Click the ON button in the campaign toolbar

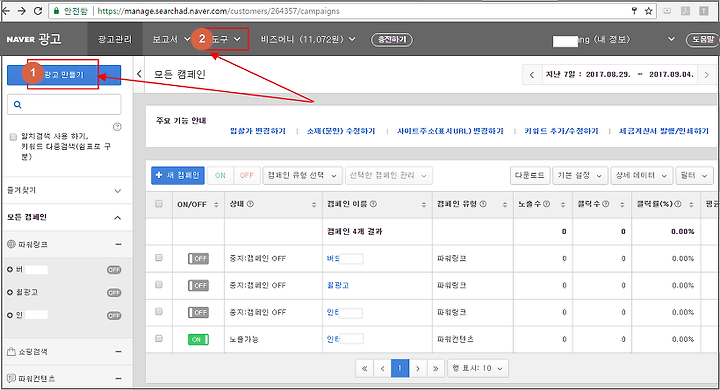click(220, 175)
